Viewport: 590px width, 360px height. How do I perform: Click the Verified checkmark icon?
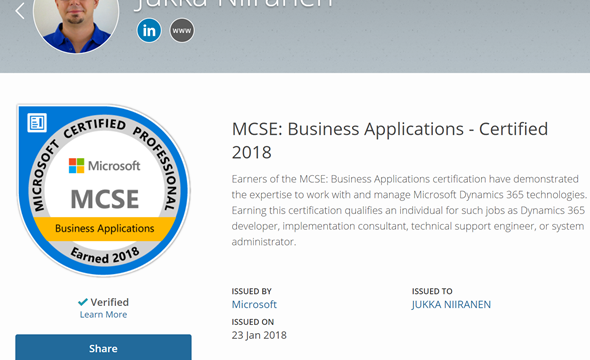pos(83,302)
